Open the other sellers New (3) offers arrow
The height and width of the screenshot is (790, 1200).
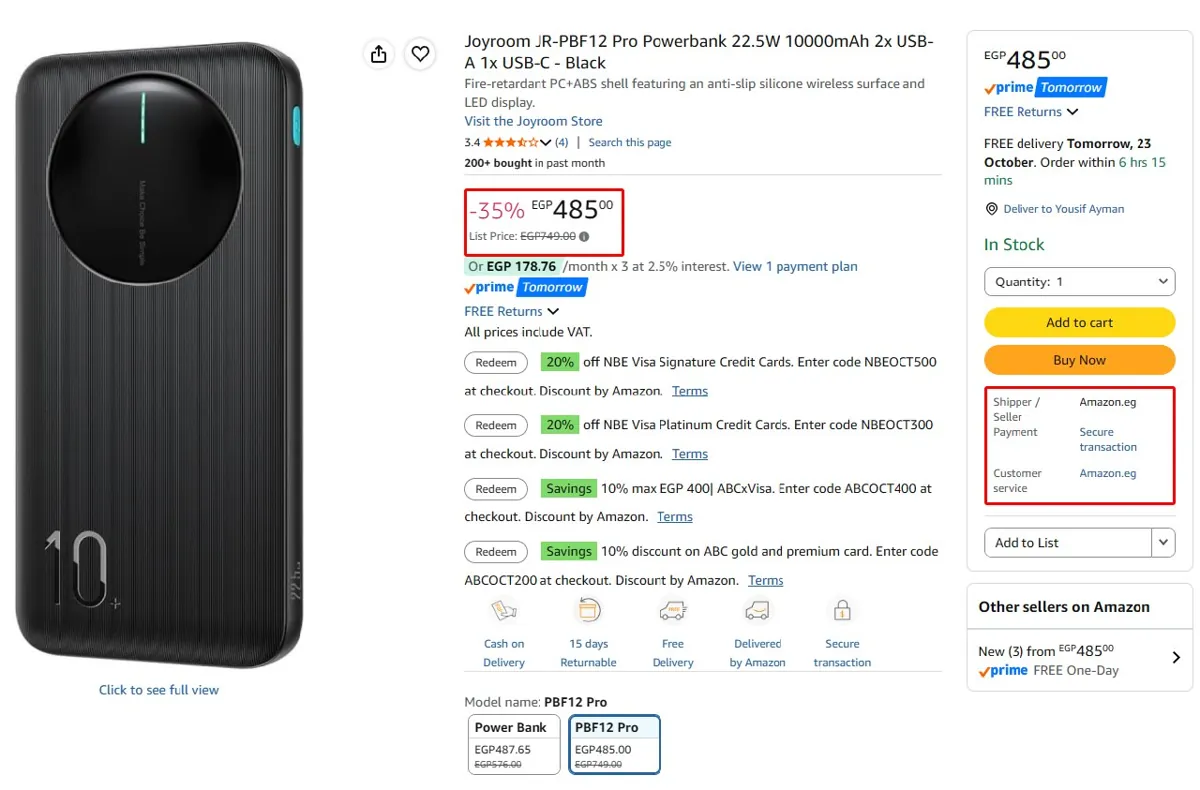point(1176,658)
